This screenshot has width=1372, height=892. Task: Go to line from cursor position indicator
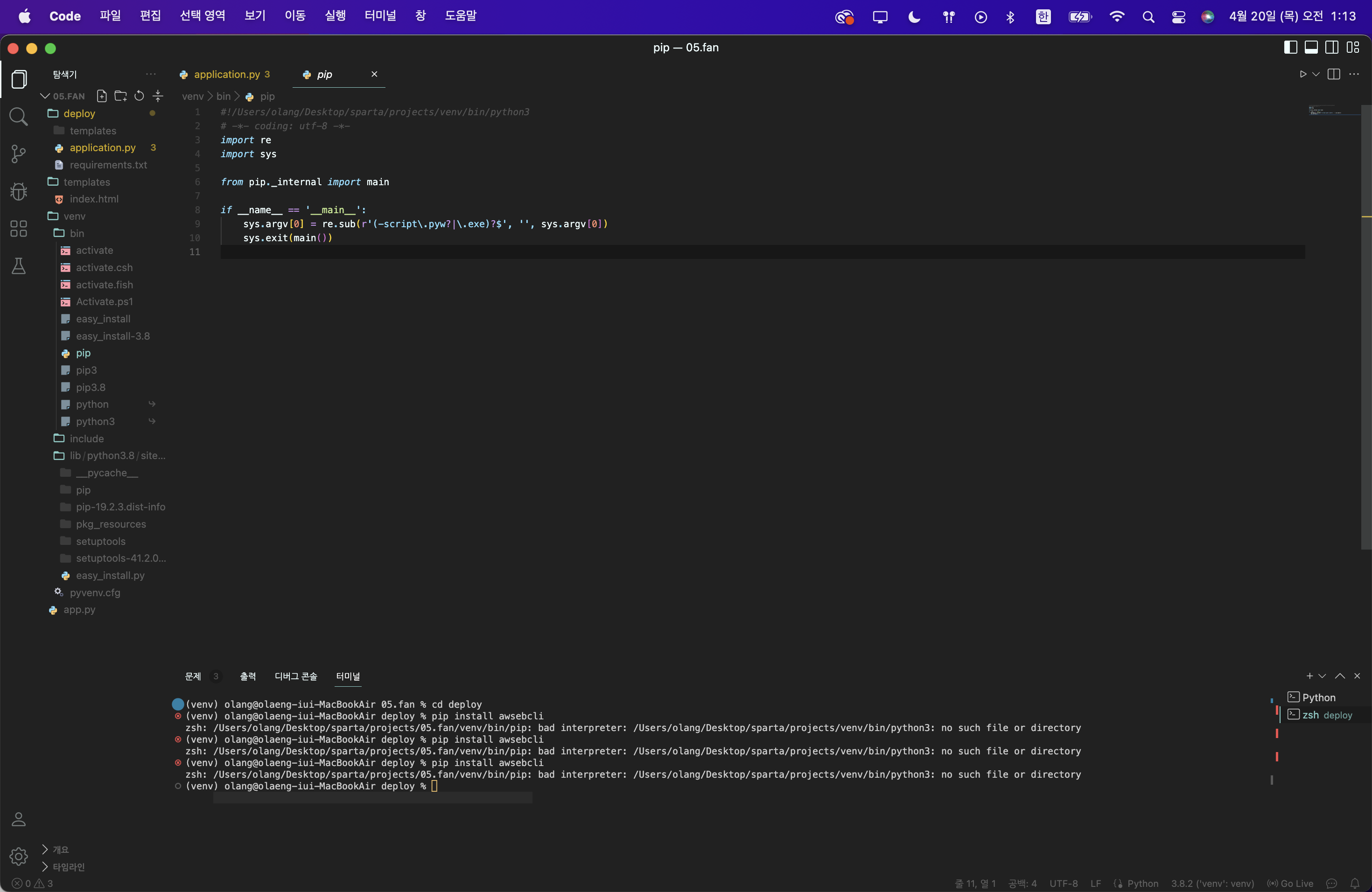[975, 883]
